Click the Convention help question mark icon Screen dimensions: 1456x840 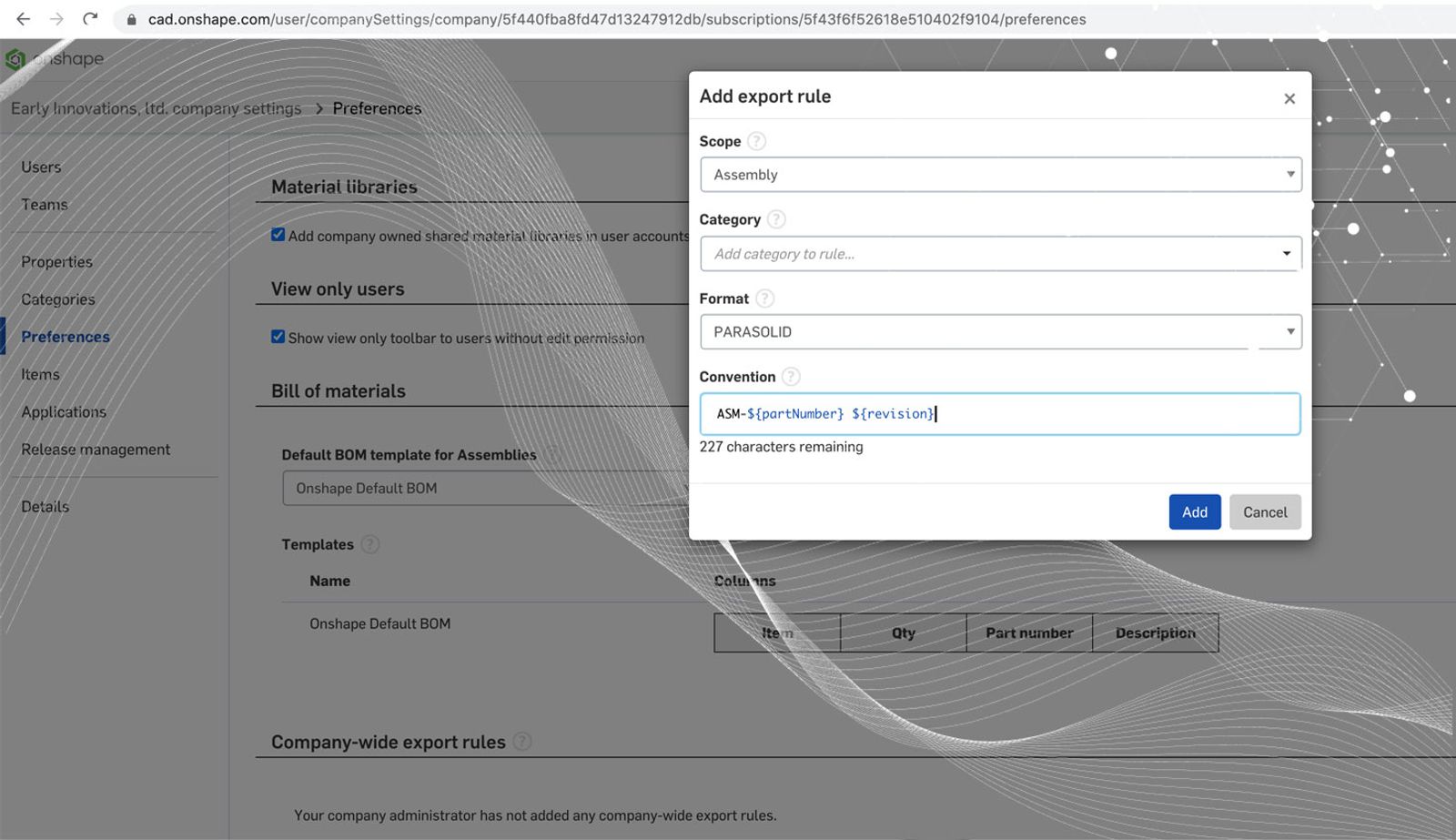point(791,377)
